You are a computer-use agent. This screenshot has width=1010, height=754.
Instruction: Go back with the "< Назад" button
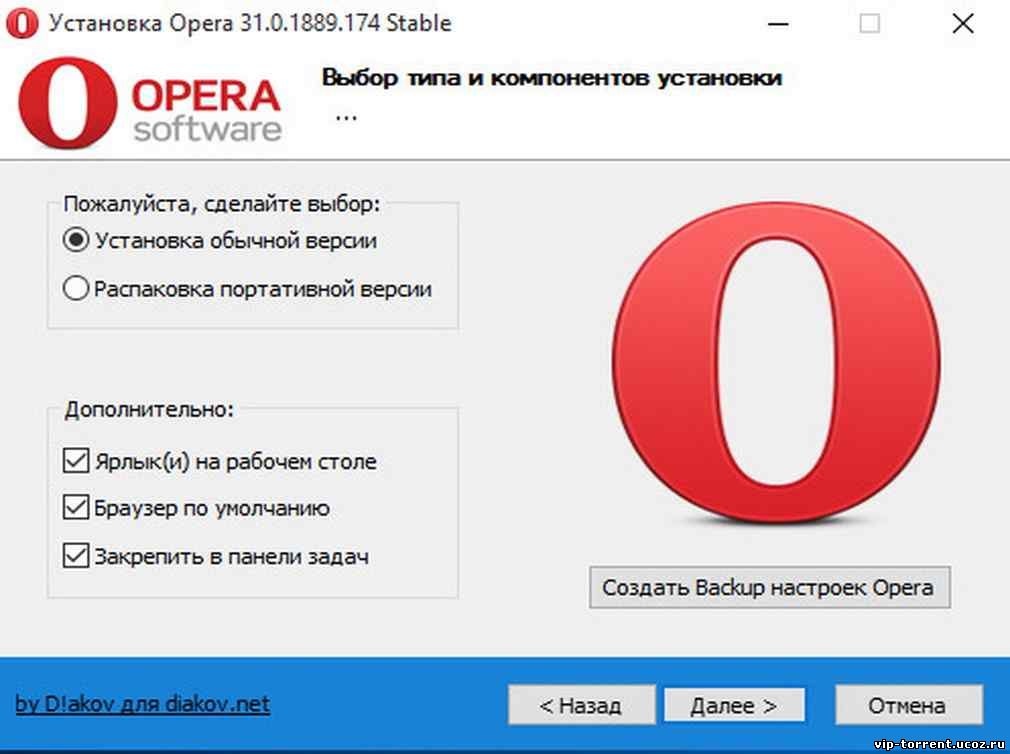[x=581, y=705]
